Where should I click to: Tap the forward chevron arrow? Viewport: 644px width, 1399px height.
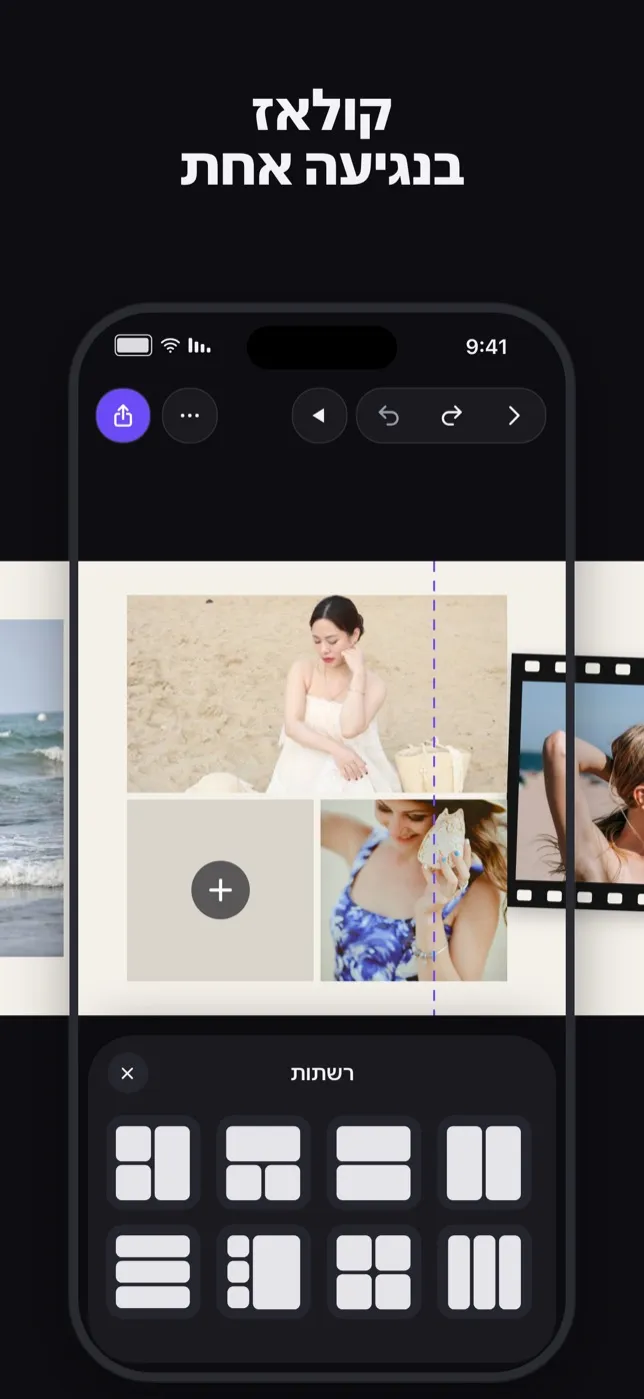pyautogui.click(x=514, y=416)
